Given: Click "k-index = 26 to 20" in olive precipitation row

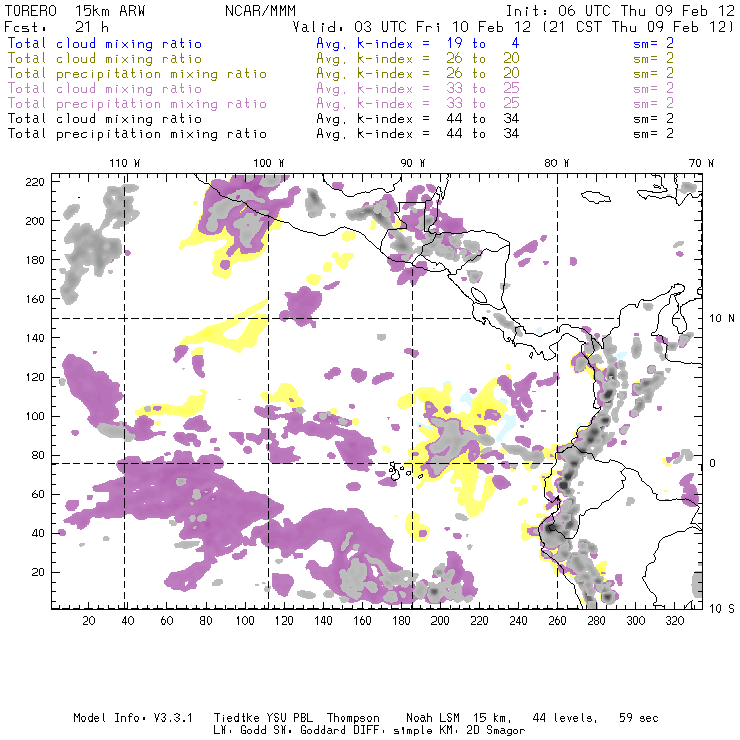Looking at the screenshot, I should pos(438,74).
